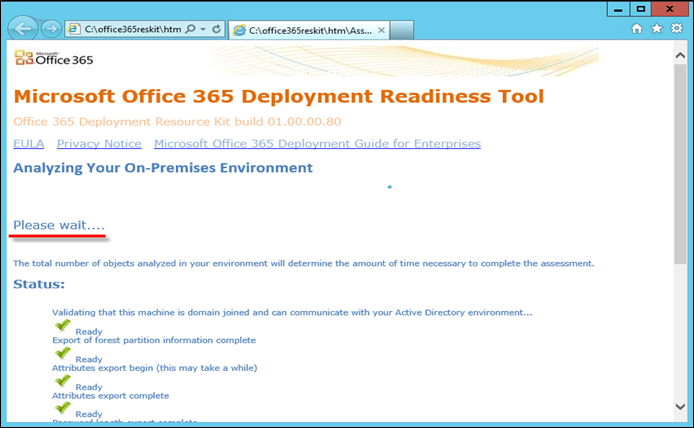Click the scrollbar up arrow

tap(680, 56)
